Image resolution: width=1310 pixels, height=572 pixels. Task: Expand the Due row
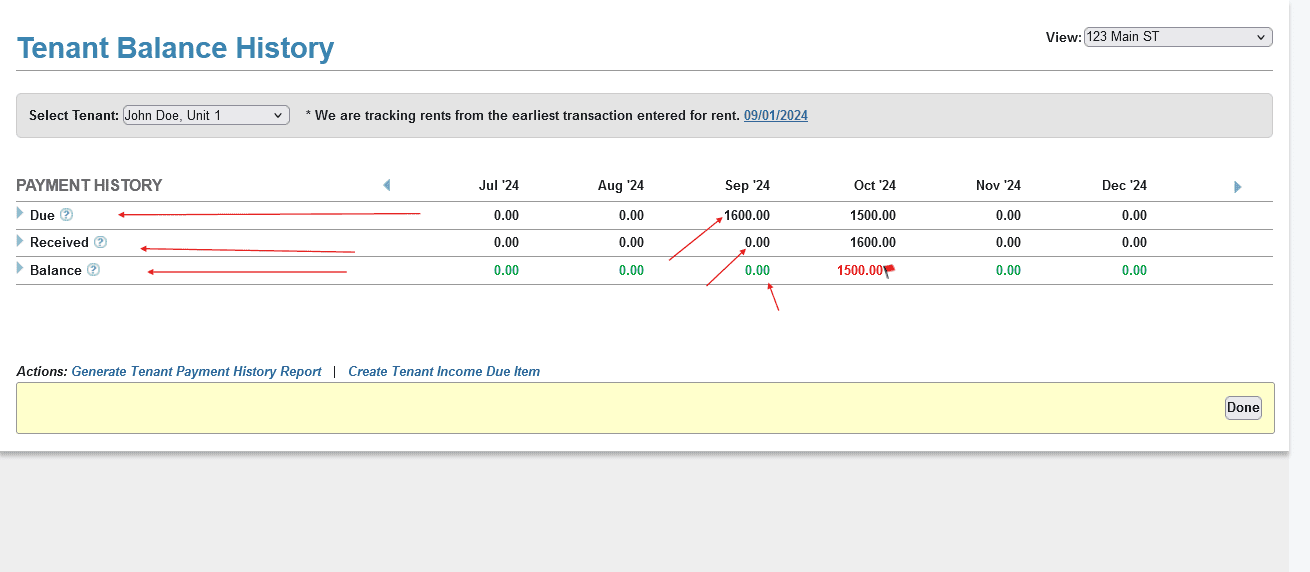(x=20, y=213)
